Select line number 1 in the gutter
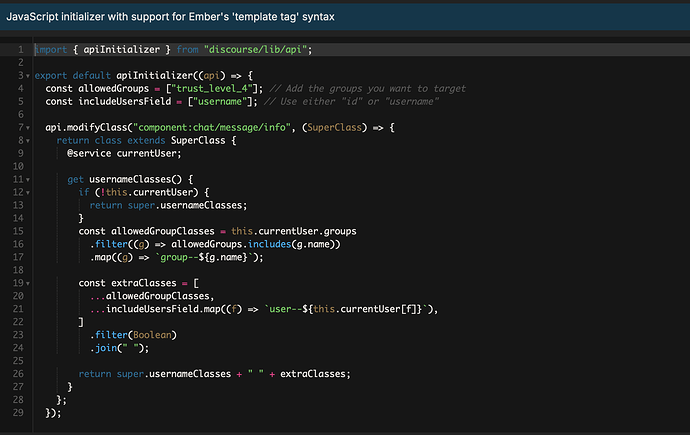This screenshot has height=435, width=690. pos(21,50)
